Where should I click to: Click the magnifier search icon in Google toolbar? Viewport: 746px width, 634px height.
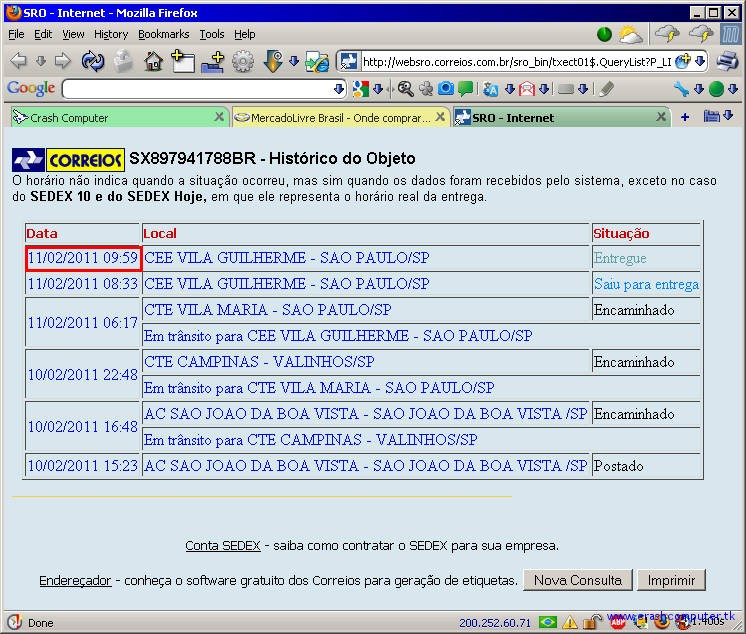tap(405, 89)
